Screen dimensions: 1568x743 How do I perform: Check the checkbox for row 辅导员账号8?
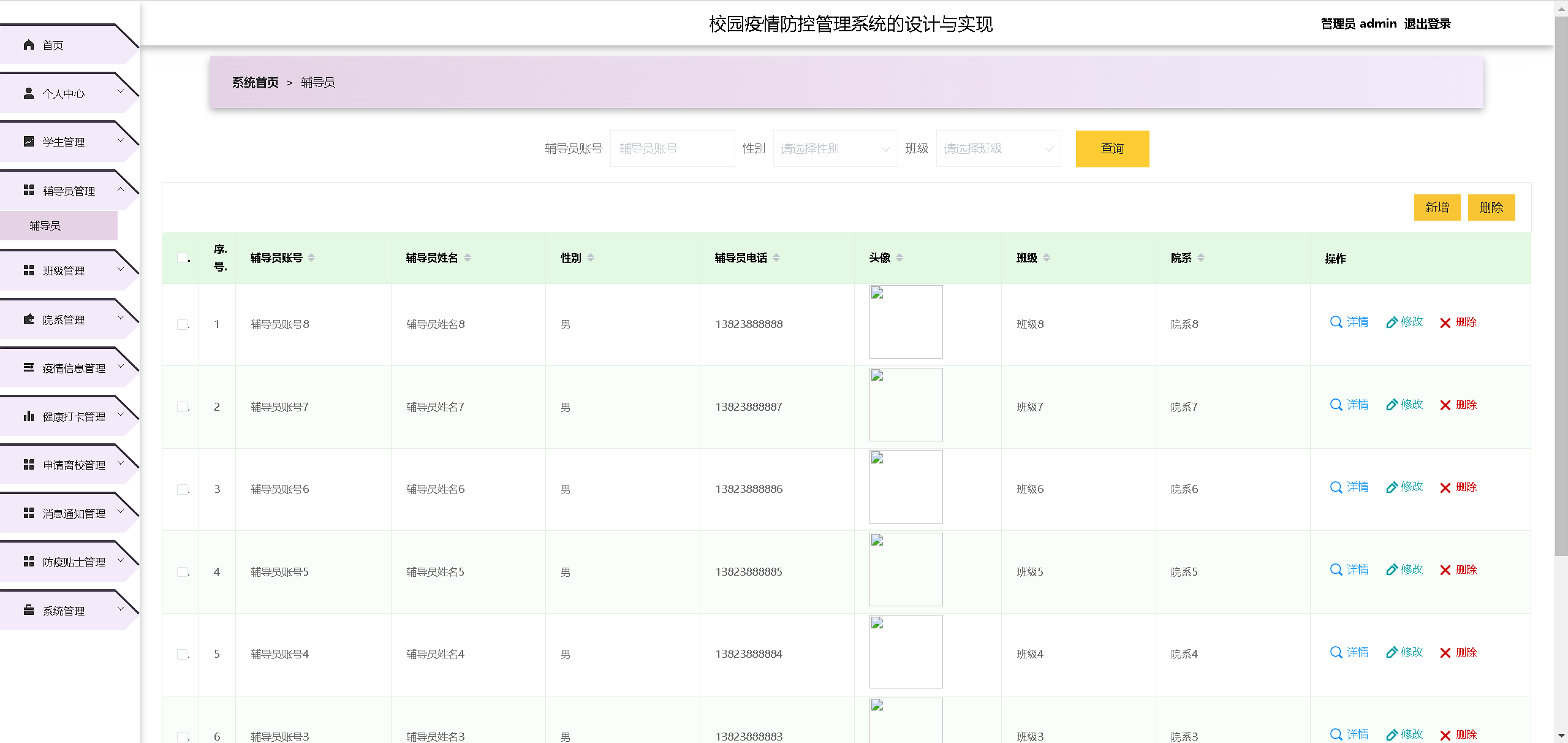pyautogui.click(x=182, y=324)
